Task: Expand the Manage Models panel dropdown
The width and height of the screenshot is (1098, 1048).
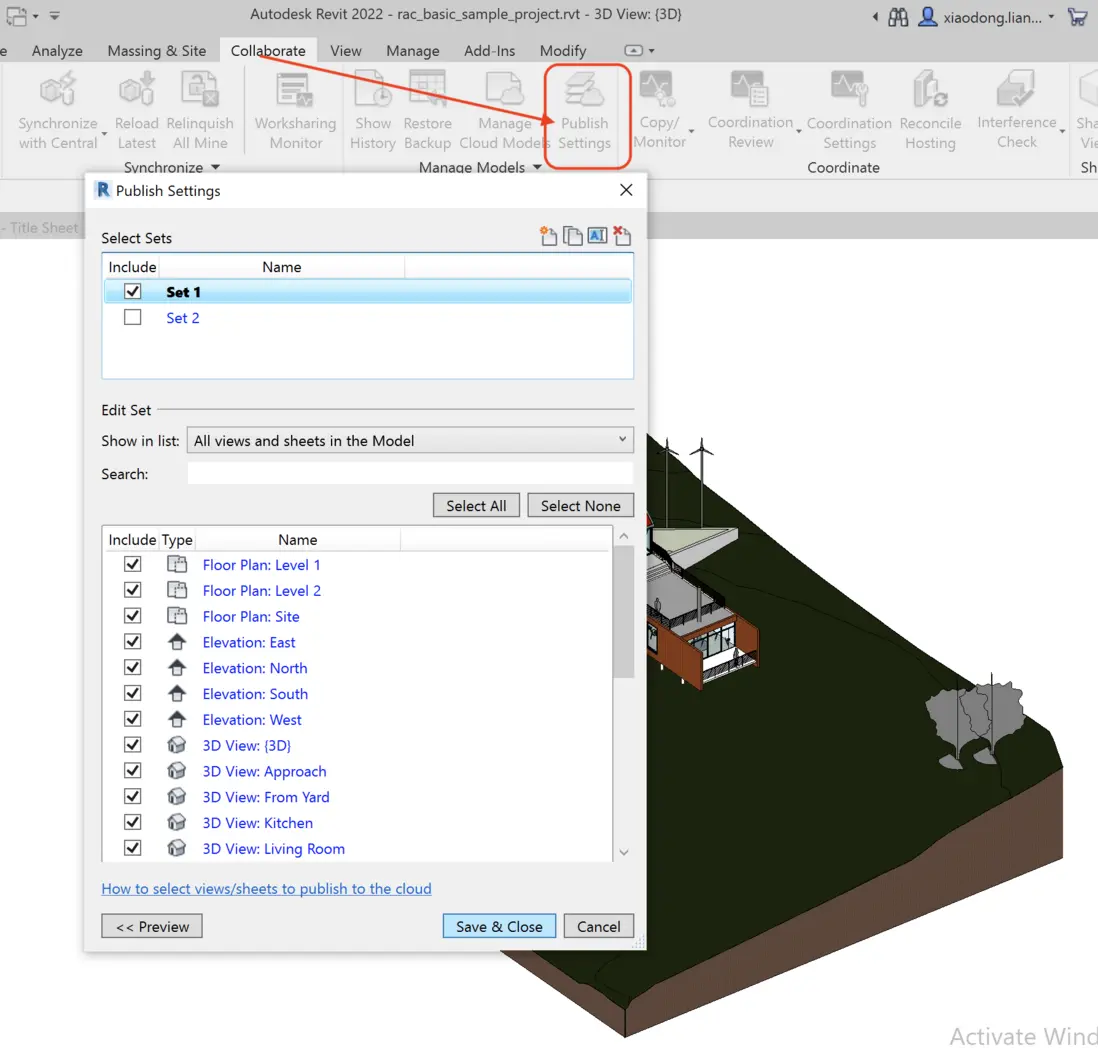Action: [537, 168]
